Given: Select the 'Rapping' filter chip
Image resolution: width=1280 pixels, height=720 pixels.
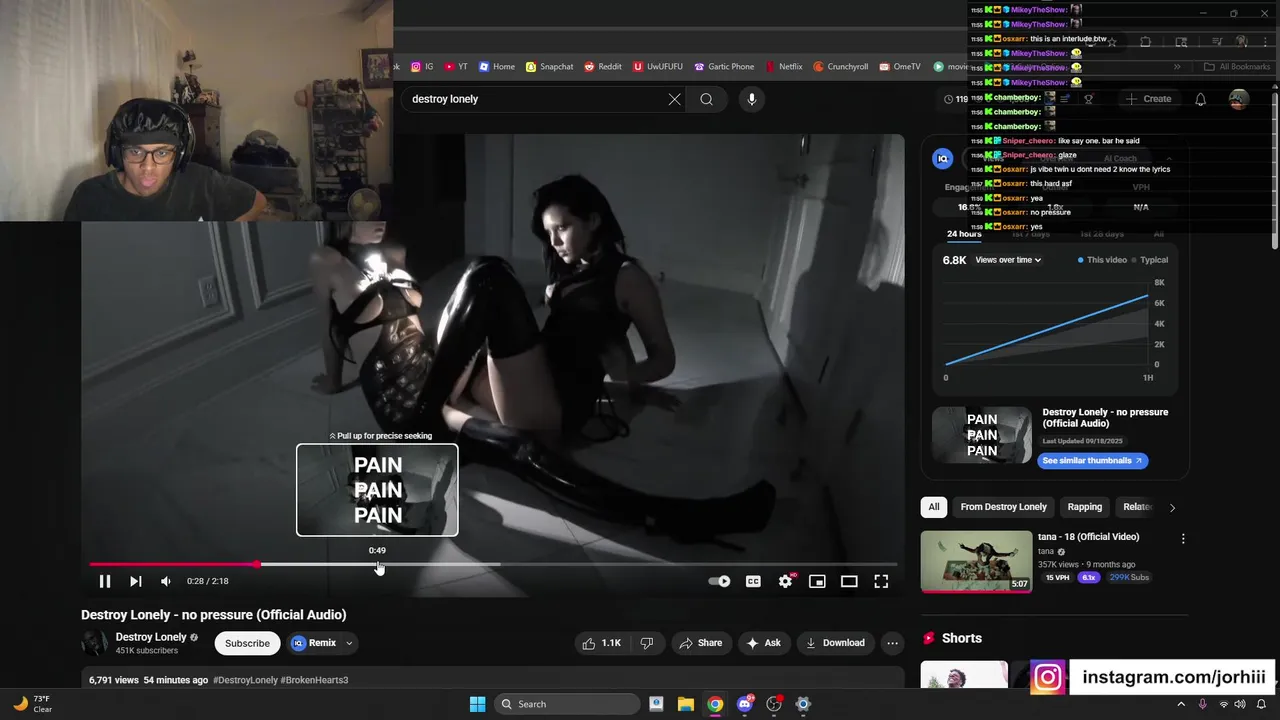Looking at the screenshot, I should click(1084, 507).
